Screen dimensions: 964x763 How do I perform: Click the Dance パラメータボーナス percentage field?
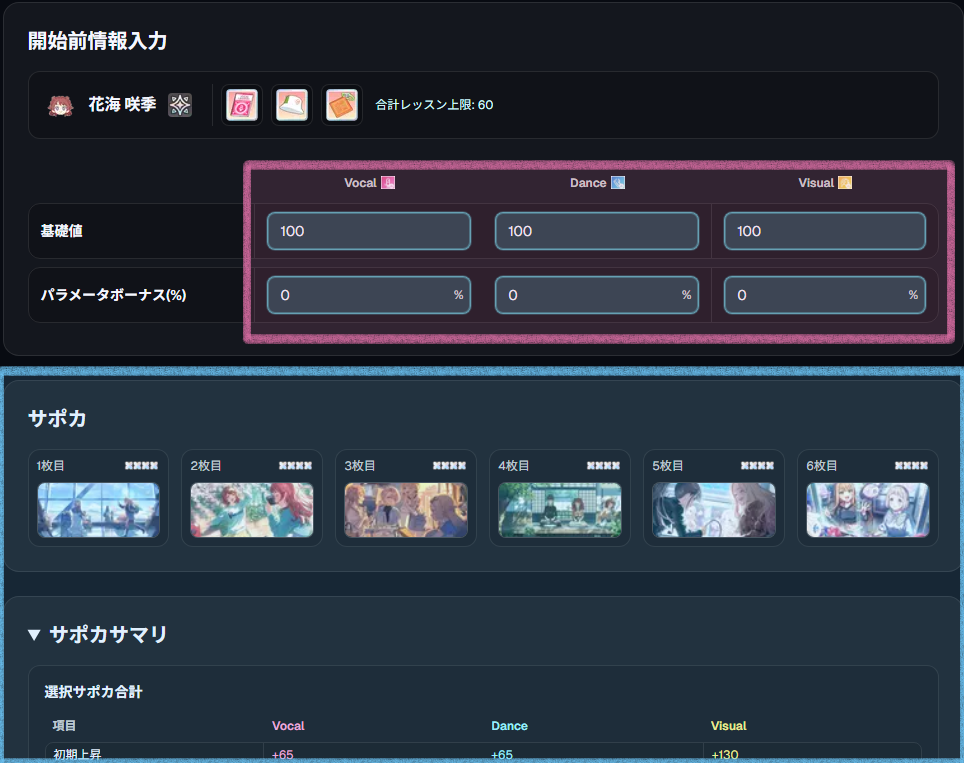click(596, 295)
